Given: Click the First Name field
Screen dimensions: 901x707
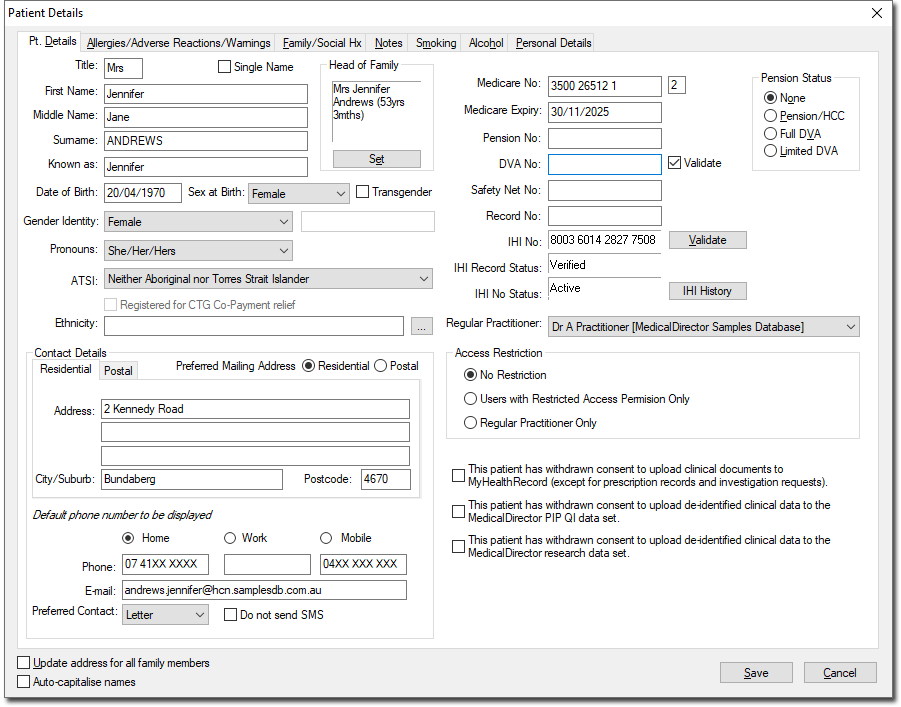Looking at the screenshot, I should 206,94.
